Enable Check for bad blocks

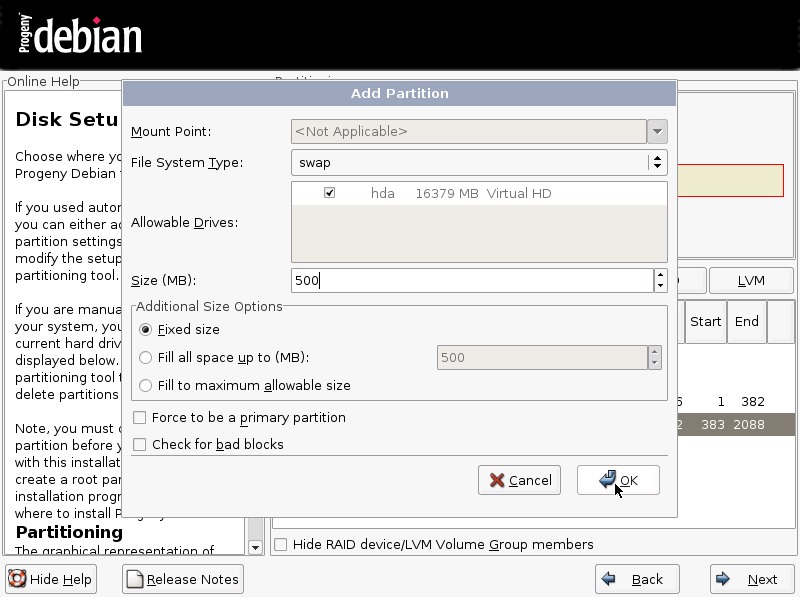click(x=140, y=444)
